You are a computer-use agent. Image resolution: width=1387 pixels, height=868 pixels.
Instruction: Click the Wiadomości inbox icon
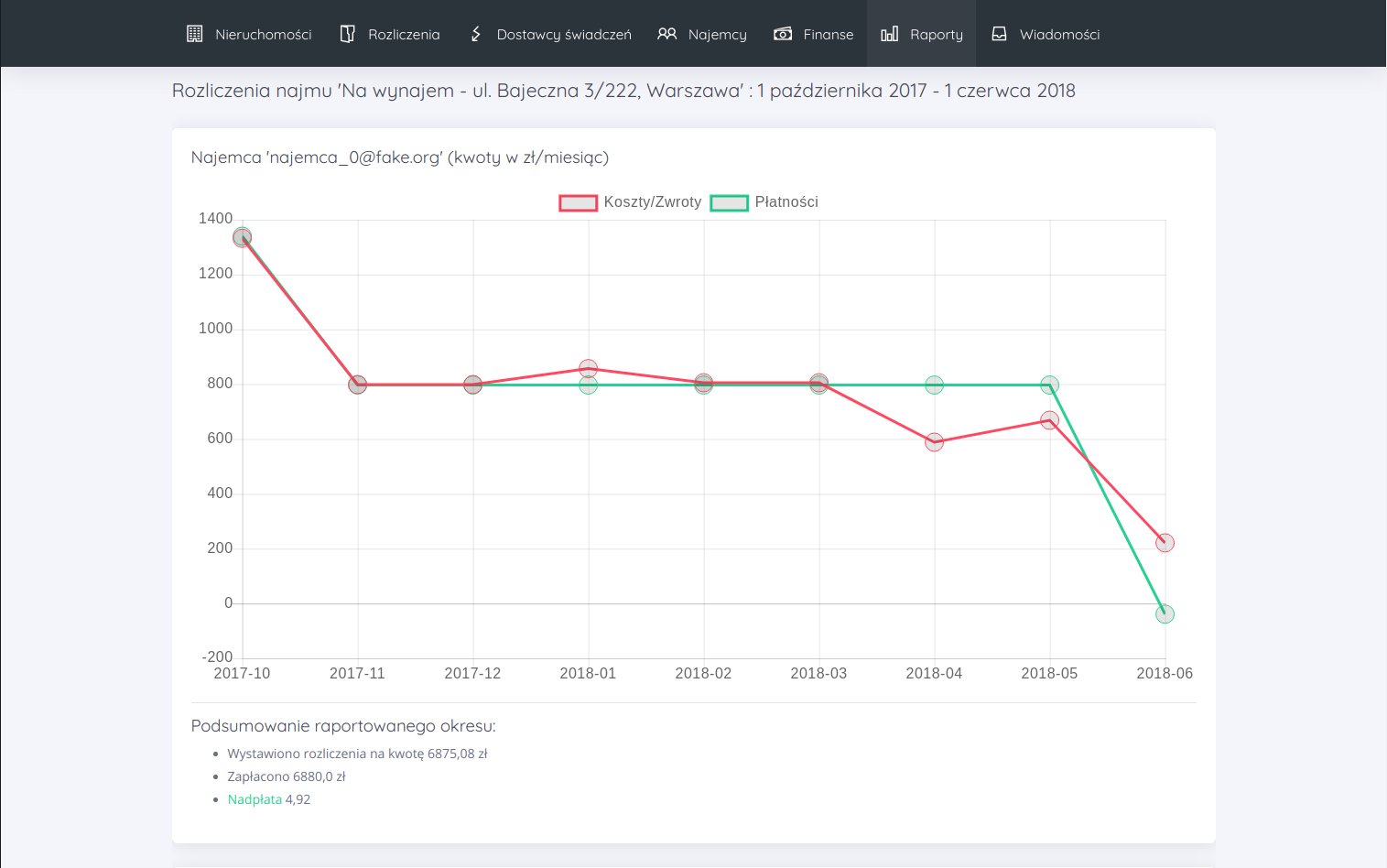[1000, 34]
